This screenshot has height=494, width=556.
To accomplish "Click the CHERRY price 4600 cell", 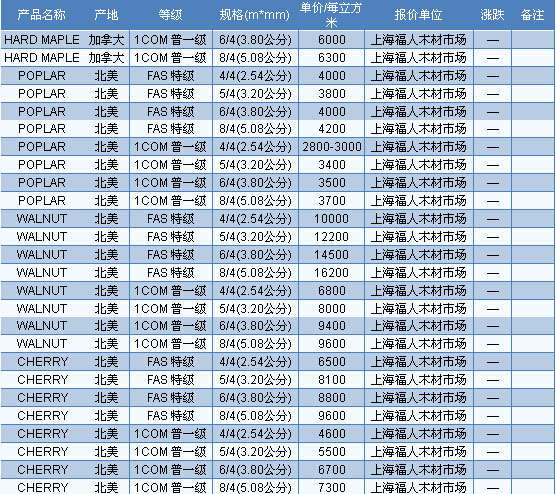I will pyautogui.click(x=332, y=434).
